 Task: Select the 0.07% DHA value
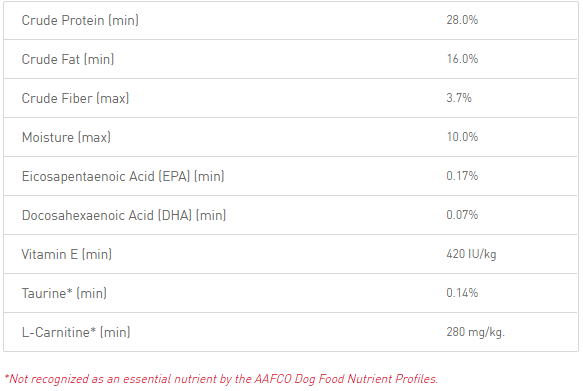(462, 215)
